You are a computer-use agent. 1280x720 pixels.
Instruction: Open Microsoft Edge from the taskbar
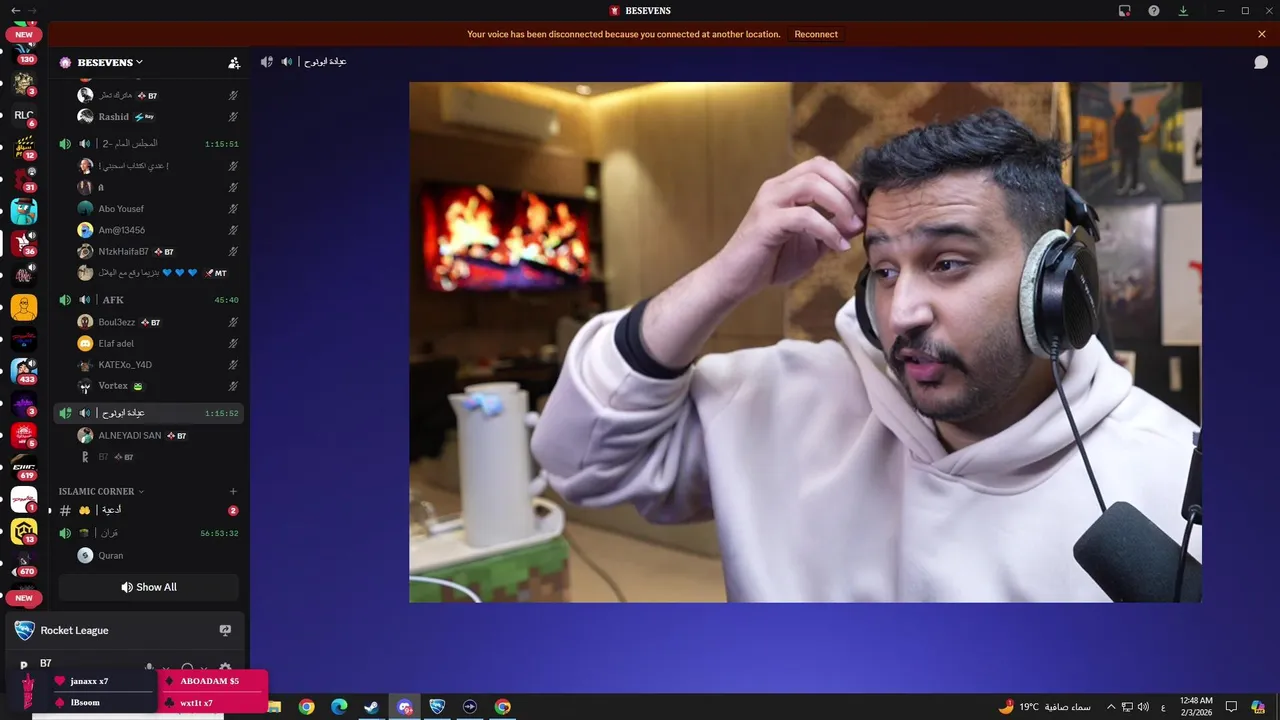coord(339,707)
